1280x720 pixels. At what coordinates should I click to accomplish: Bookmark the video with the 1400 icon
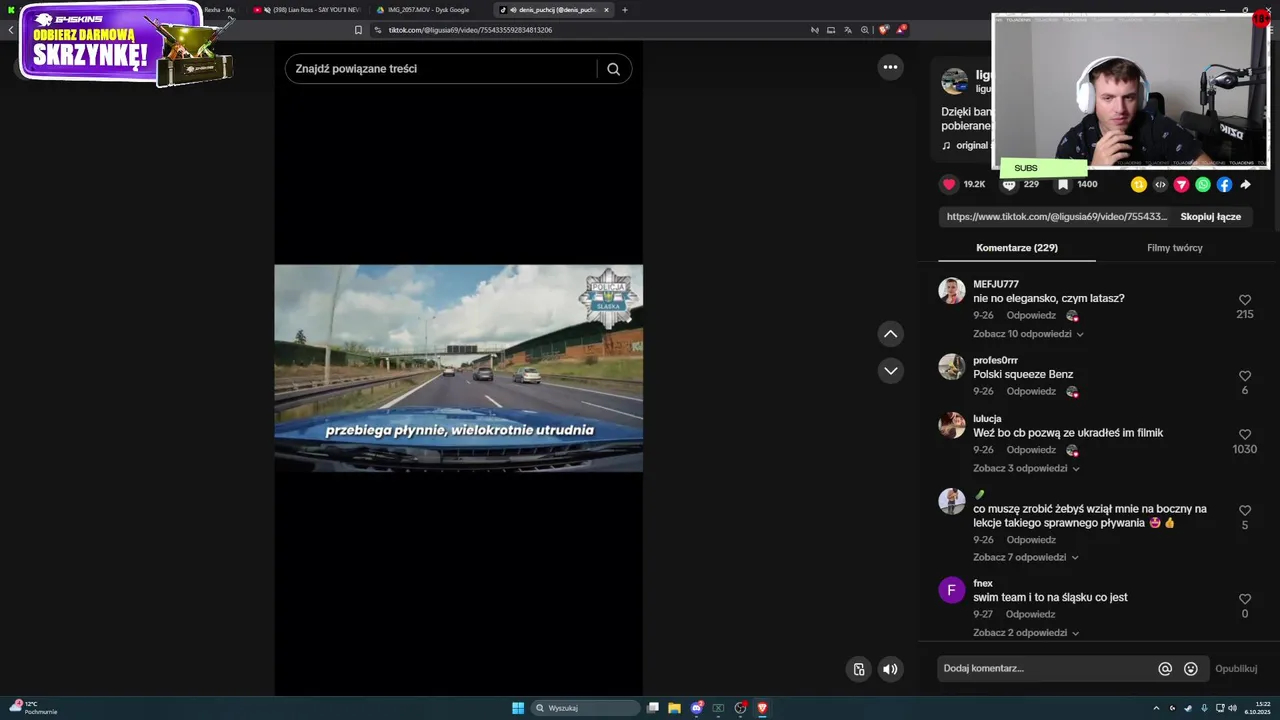[x=1063, y=184]
